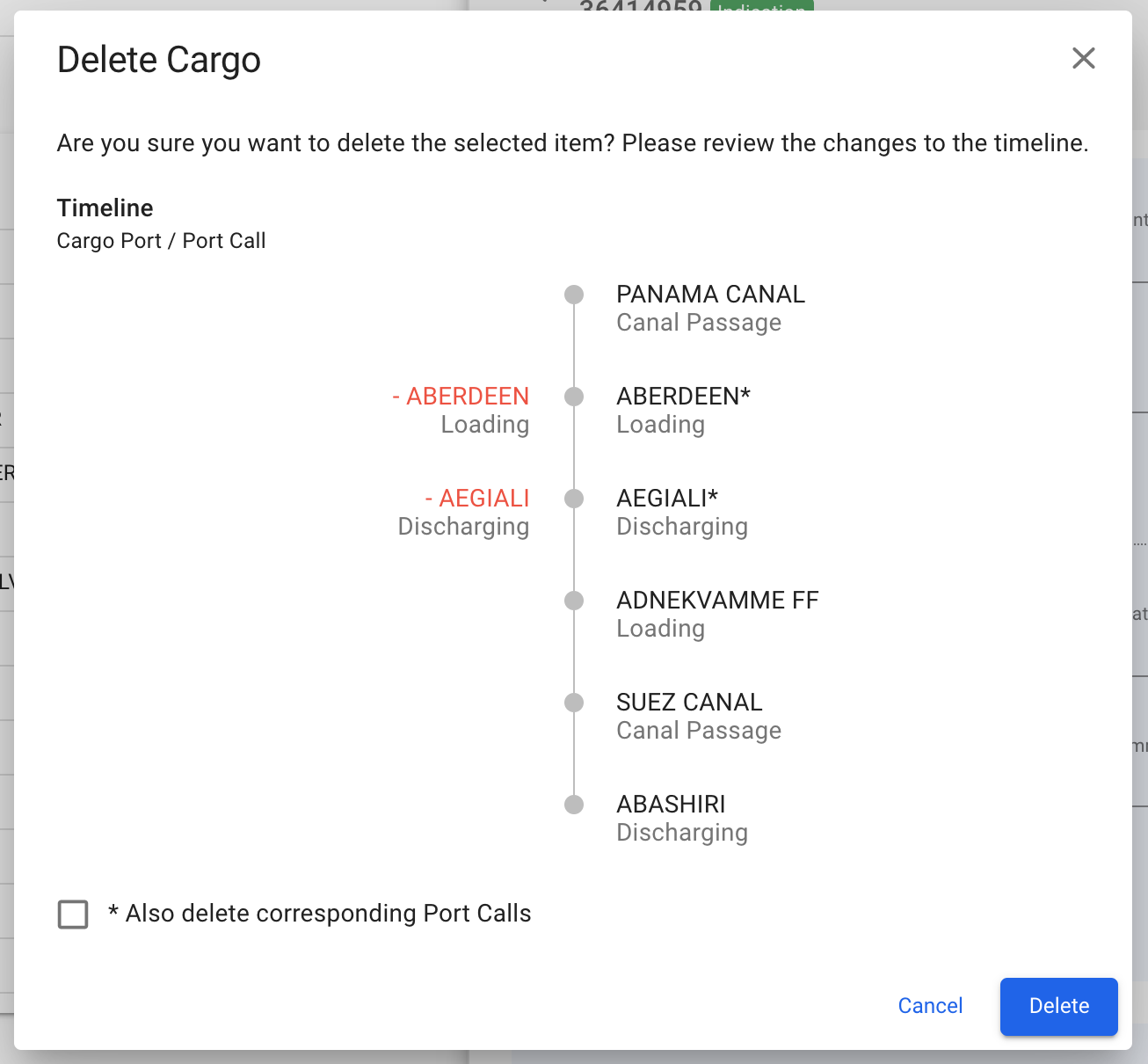Click the Timeline heading
Image resolution: width=1148 pixels, height=1064 pixels.
click(105, 208)
